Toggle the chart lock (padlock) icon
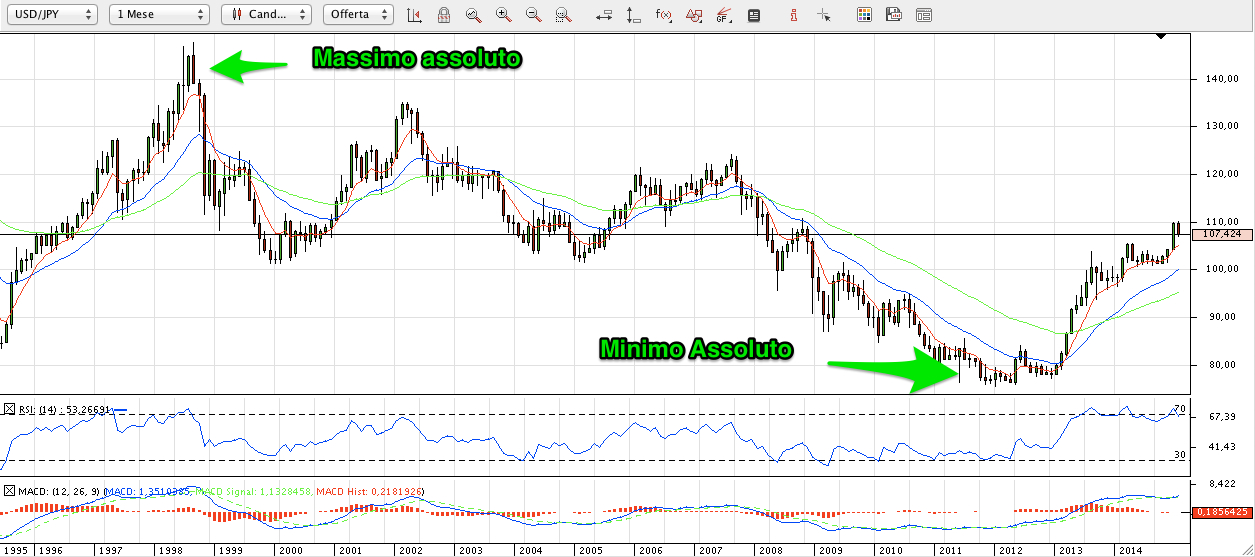This screenshot has height=557, width=1255. point(443,15)
